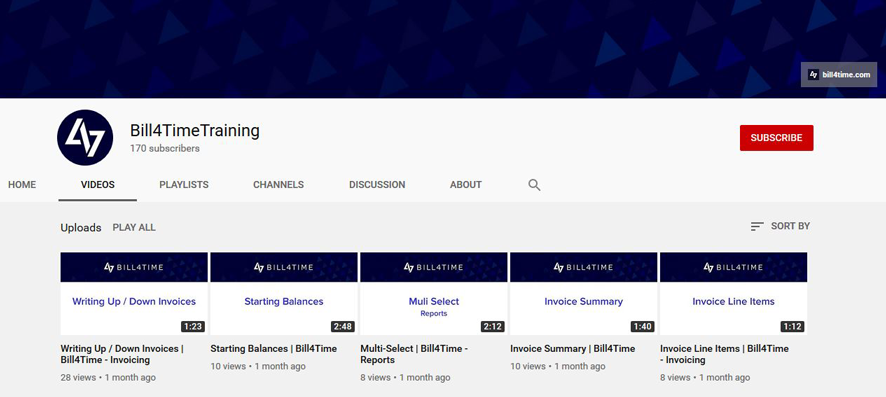The width and height of the screenshot is (886, 397).
Task: Open Invoice Summary video thumbnail
Action: point(583,294)
